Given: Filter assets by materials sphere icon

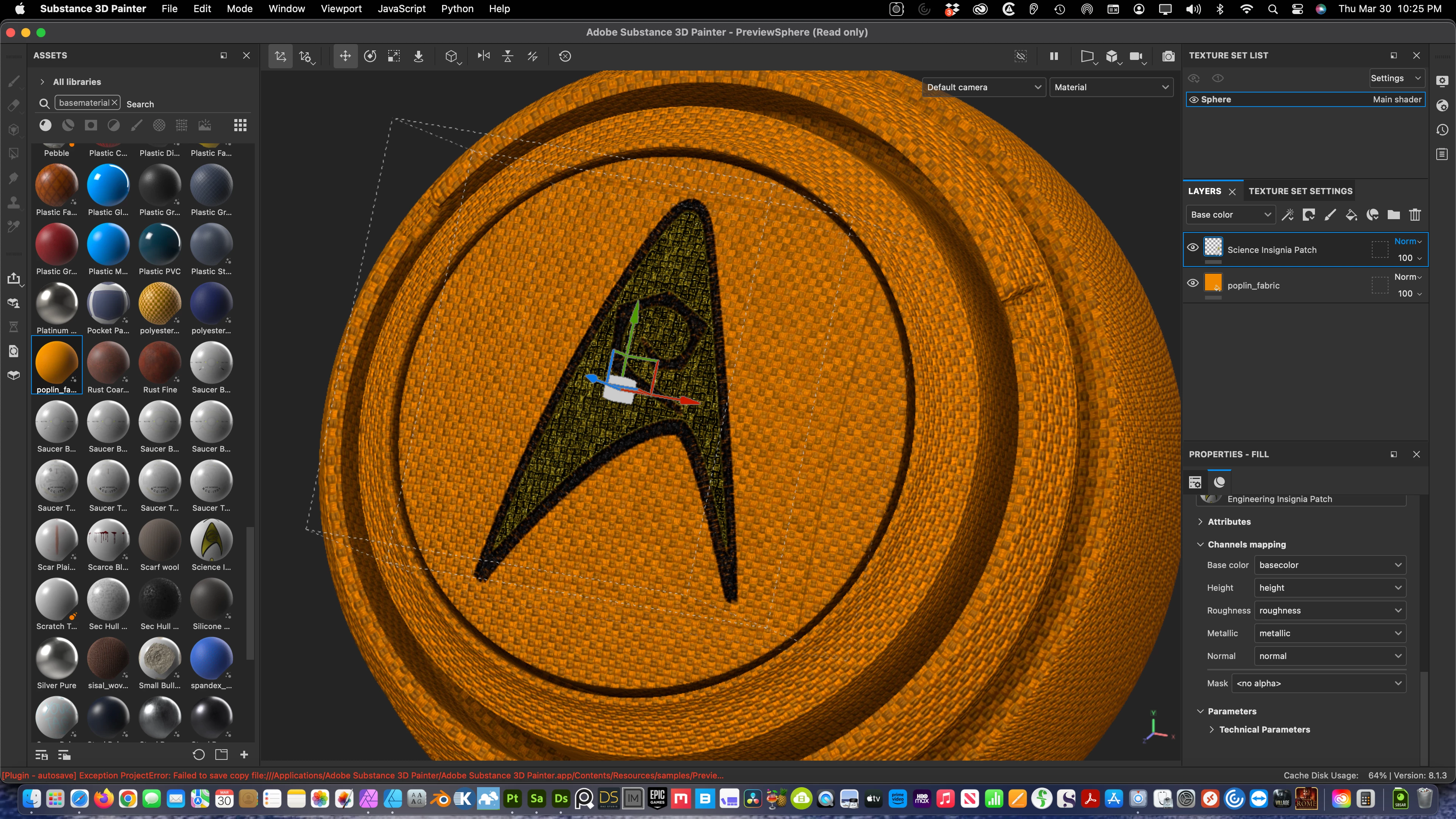Looking at the screenshot, I should tap(45, 125).
